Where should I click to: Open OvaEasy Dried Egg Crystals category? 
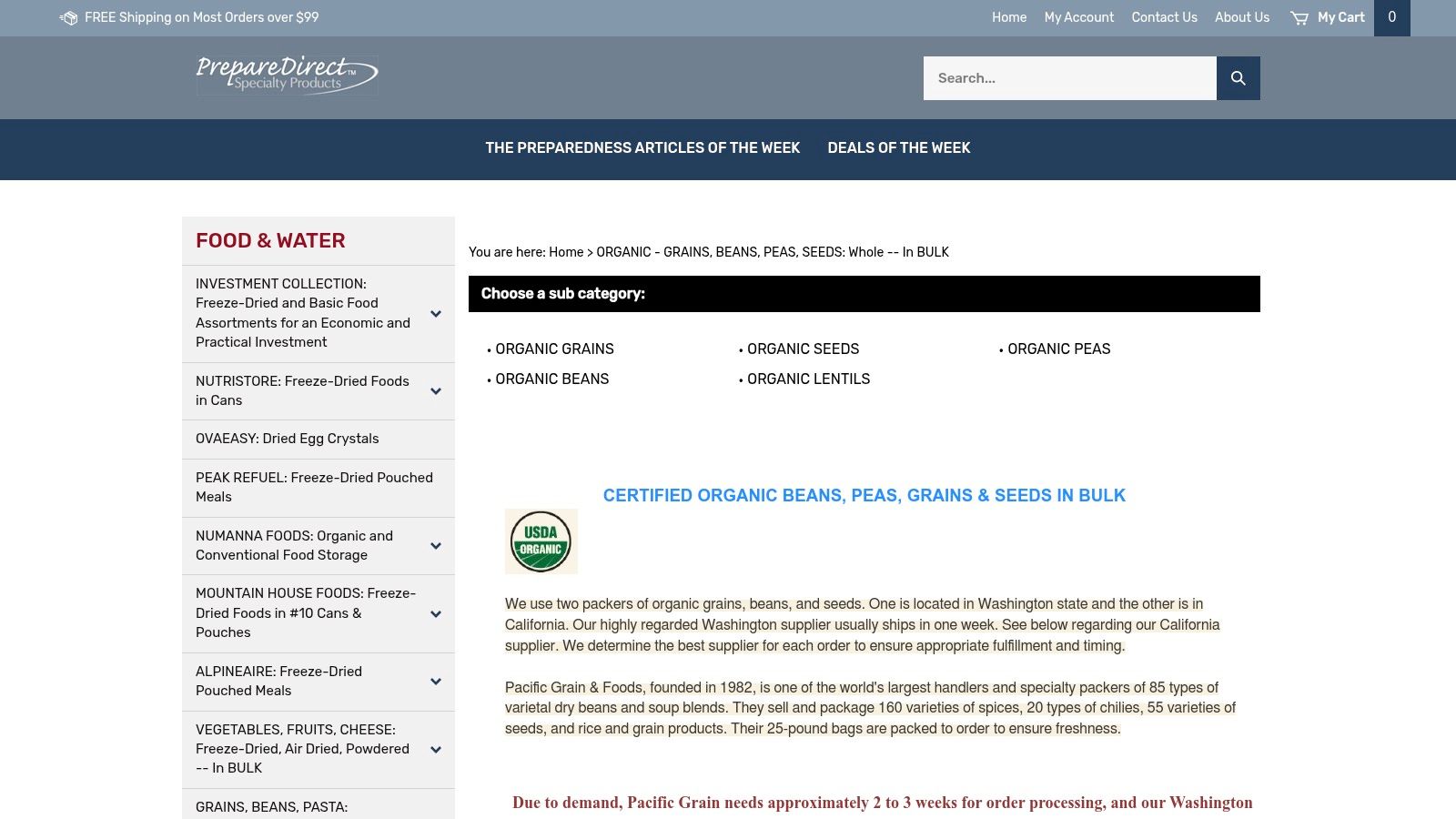pyautogui.click(x=288, y=439)
